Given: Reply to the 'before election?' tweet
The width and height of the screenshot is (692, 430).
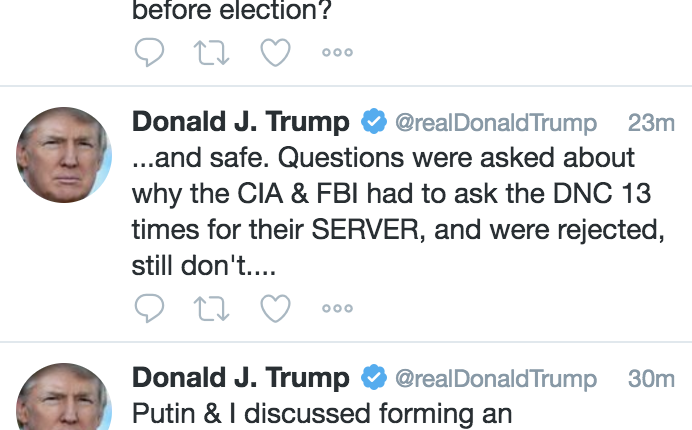Looking at the screenshot, I should click(150, 52).
